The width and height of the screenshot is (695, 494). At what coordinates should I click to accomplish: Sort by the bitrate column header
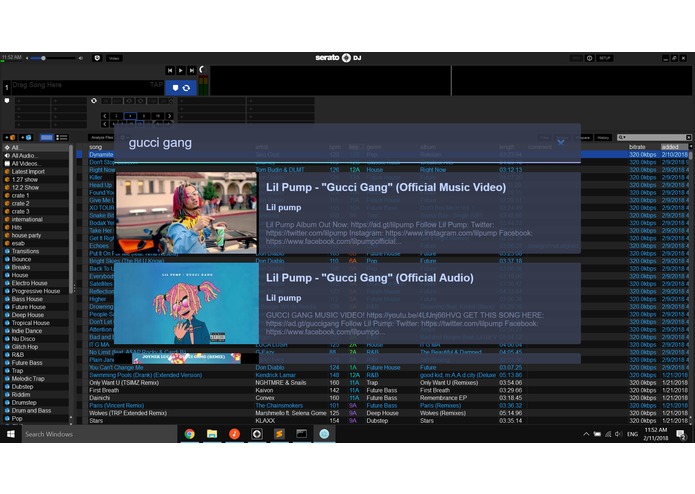pyautogui.click(x=637, y=147)
